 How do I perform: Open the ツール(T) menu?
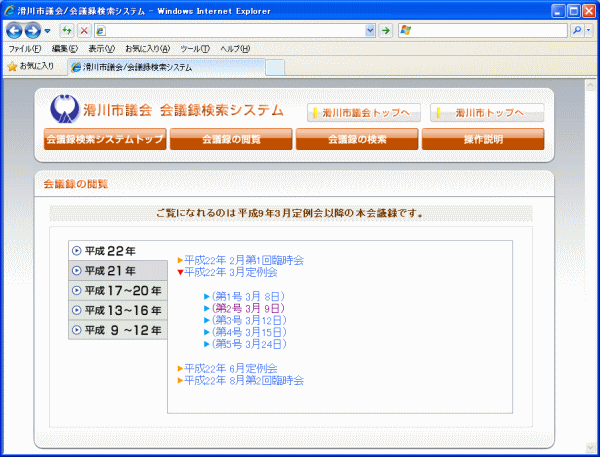pyautogui.click(x=195, y=49)
